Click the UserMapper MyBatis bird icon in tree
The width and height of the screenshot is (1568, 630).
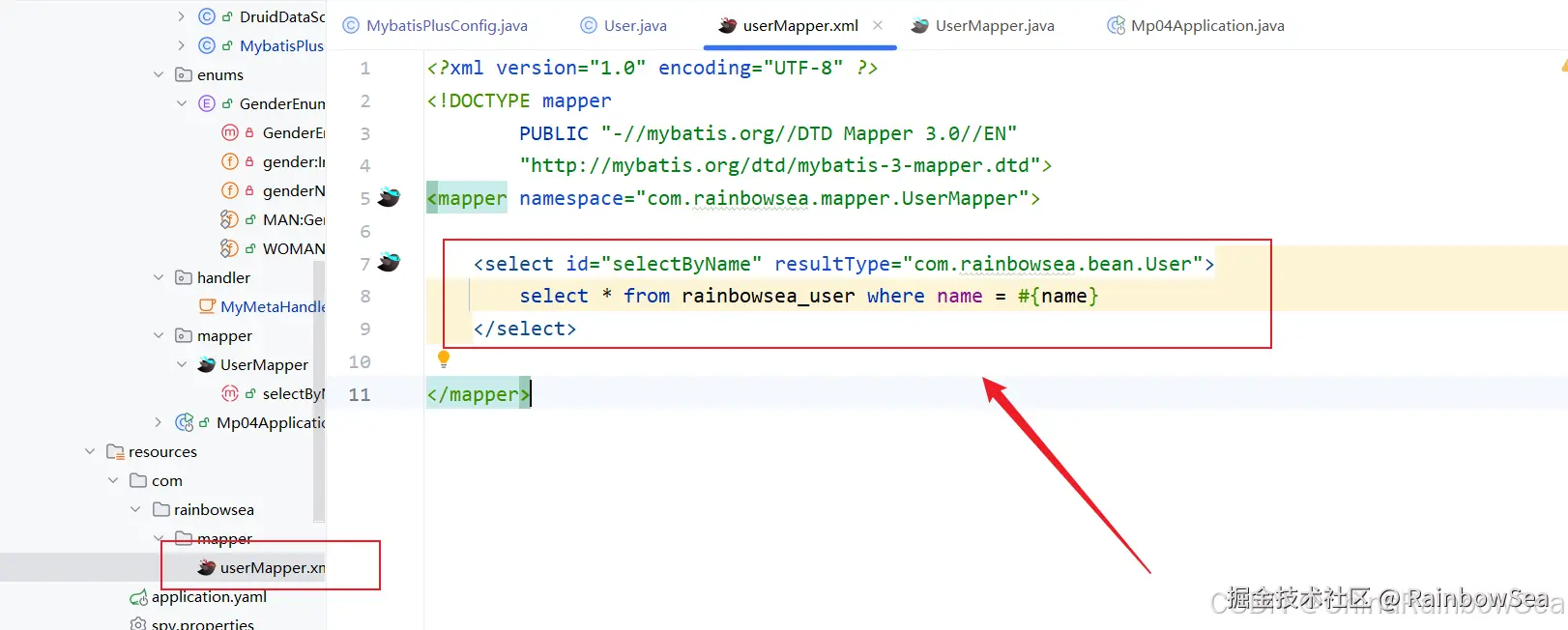coord(206,364)
